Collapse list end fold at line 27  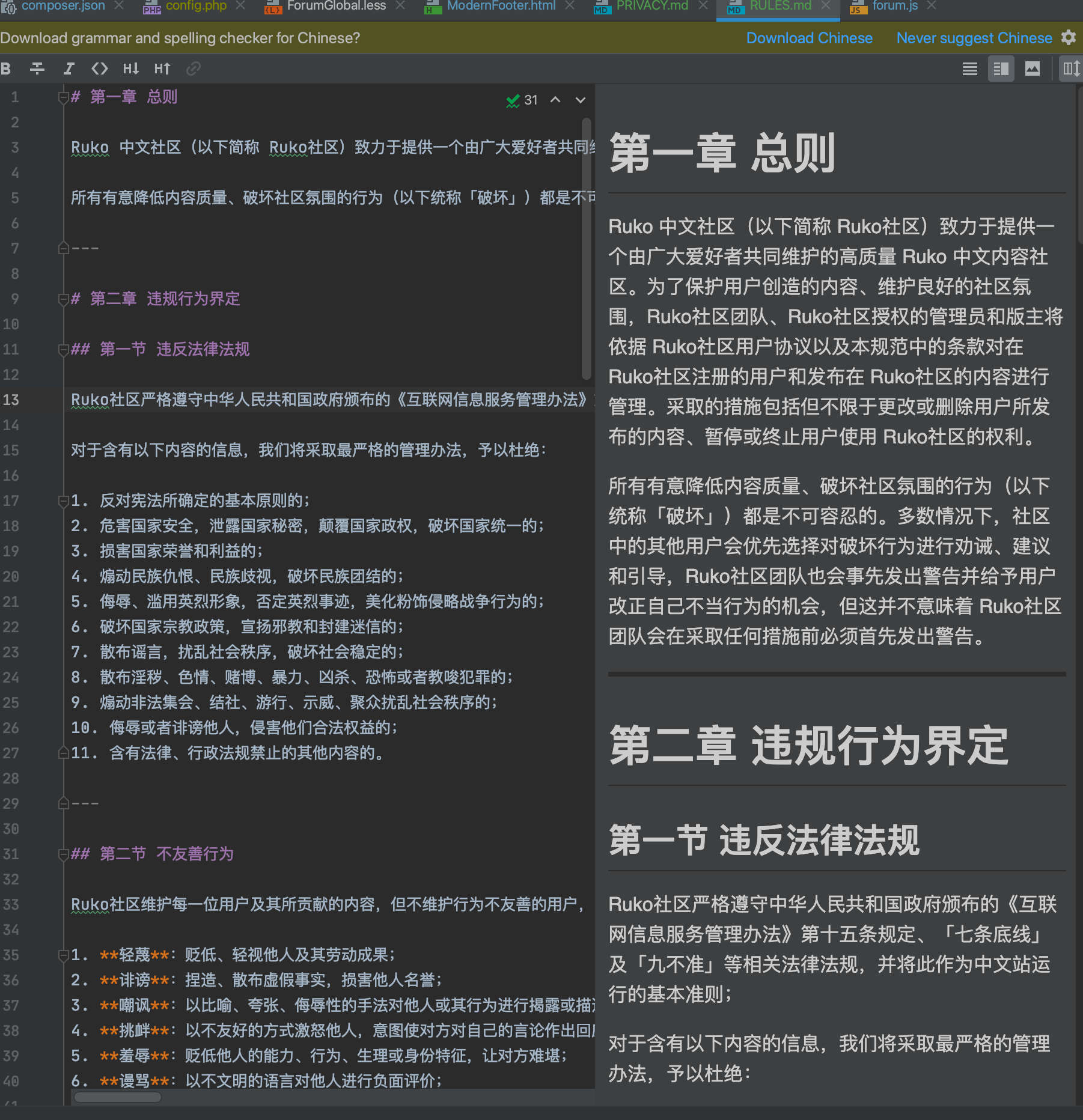pos(63,753)
